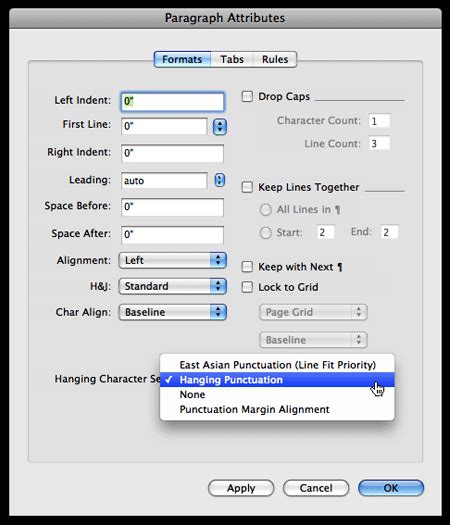Viewport: 450px width, 525px height.
Task: Click the First Line input field
Action: pos(164,127)
